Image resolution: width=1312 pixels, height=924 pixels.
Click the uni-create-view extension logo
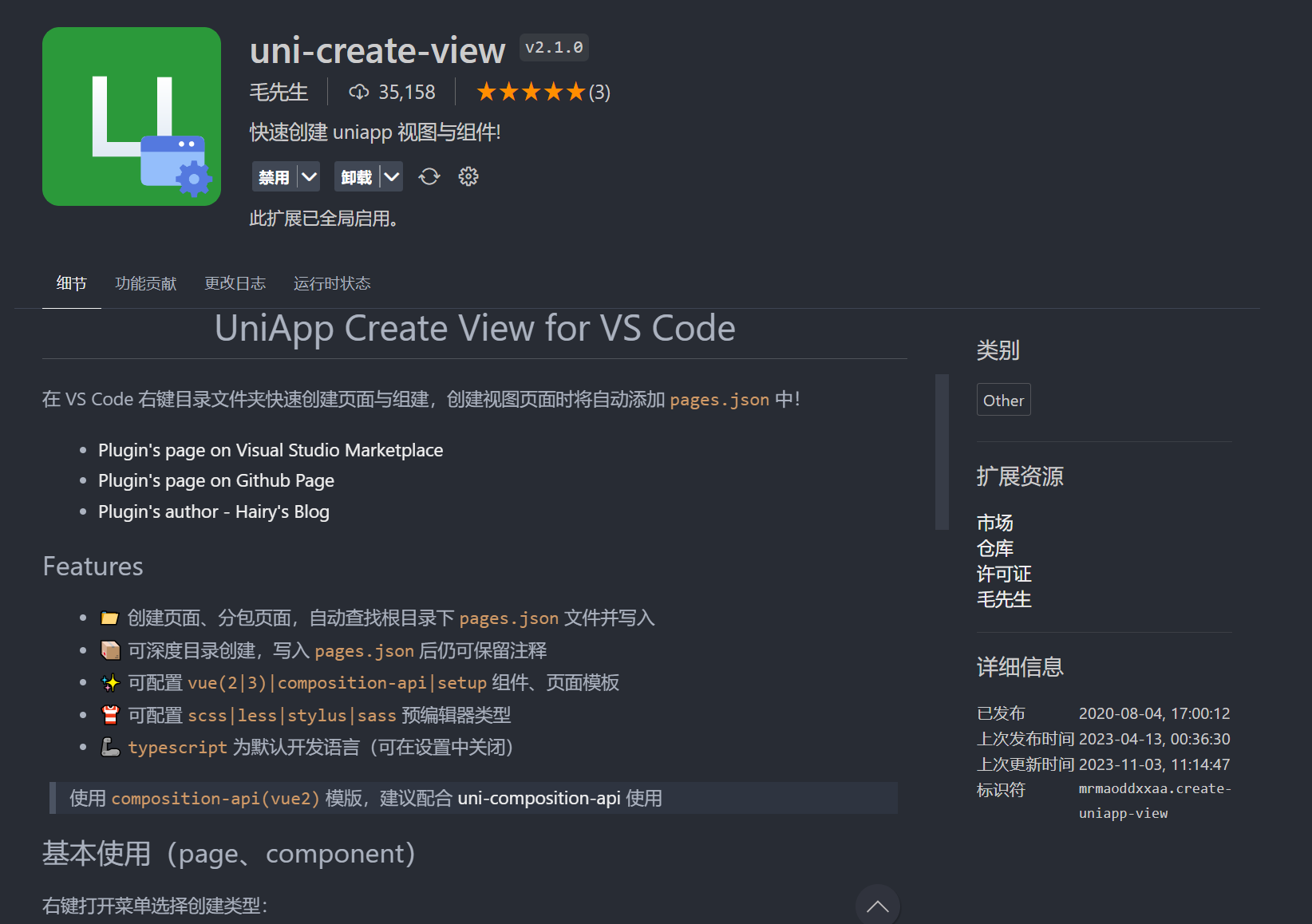132,116
